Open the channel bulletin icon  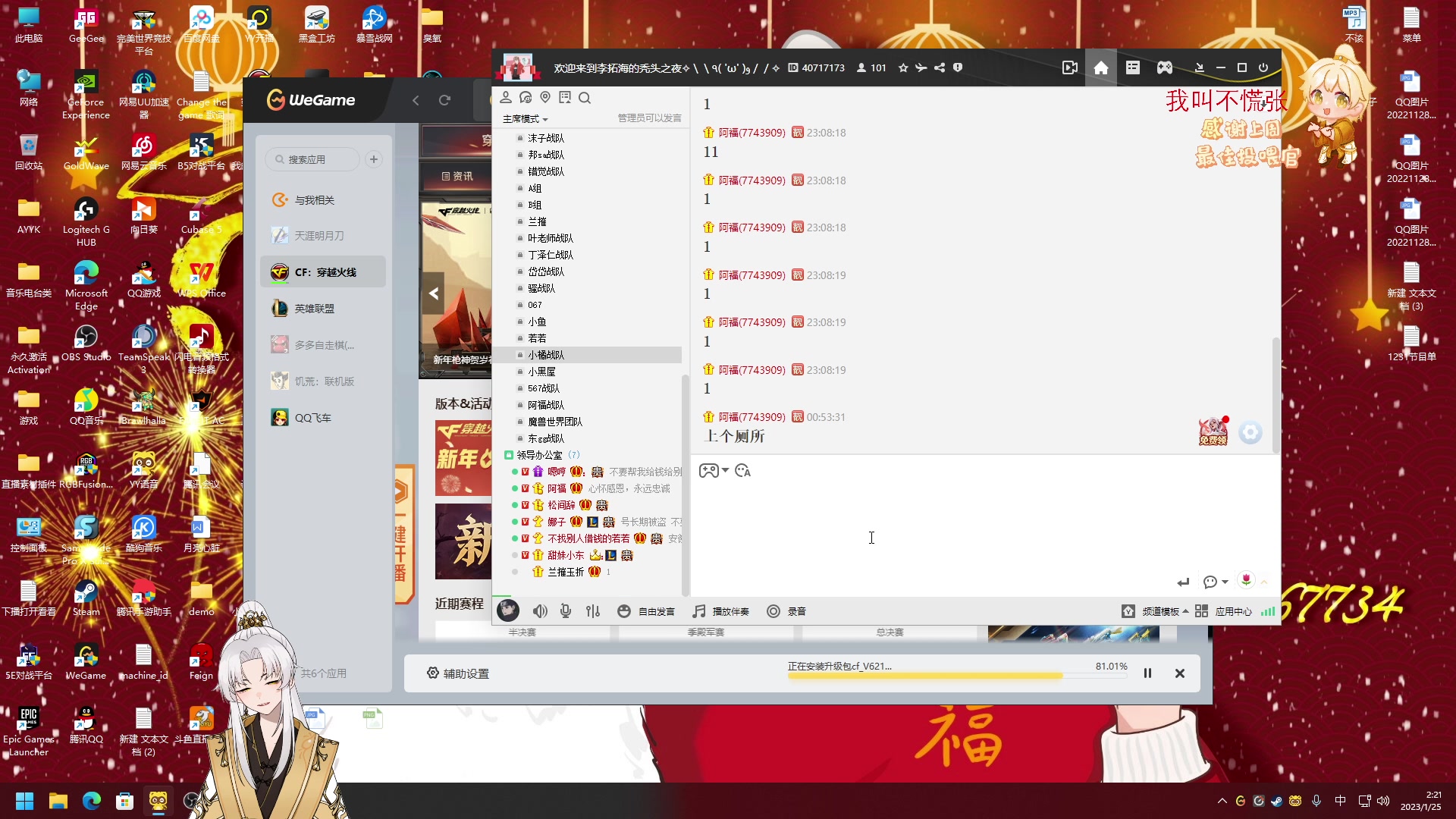[x=565, y=98]
